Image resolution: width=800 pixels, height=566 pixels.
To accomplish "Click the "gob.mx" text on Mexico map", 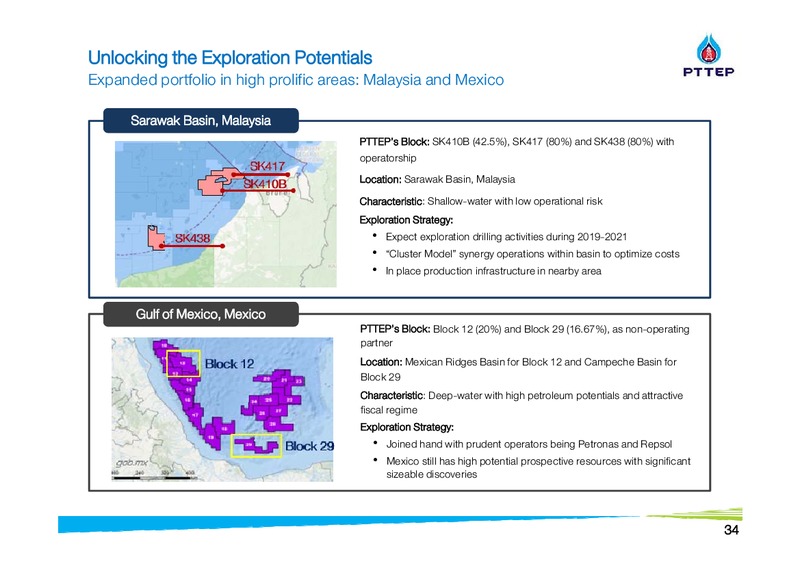I will (132, 463).
